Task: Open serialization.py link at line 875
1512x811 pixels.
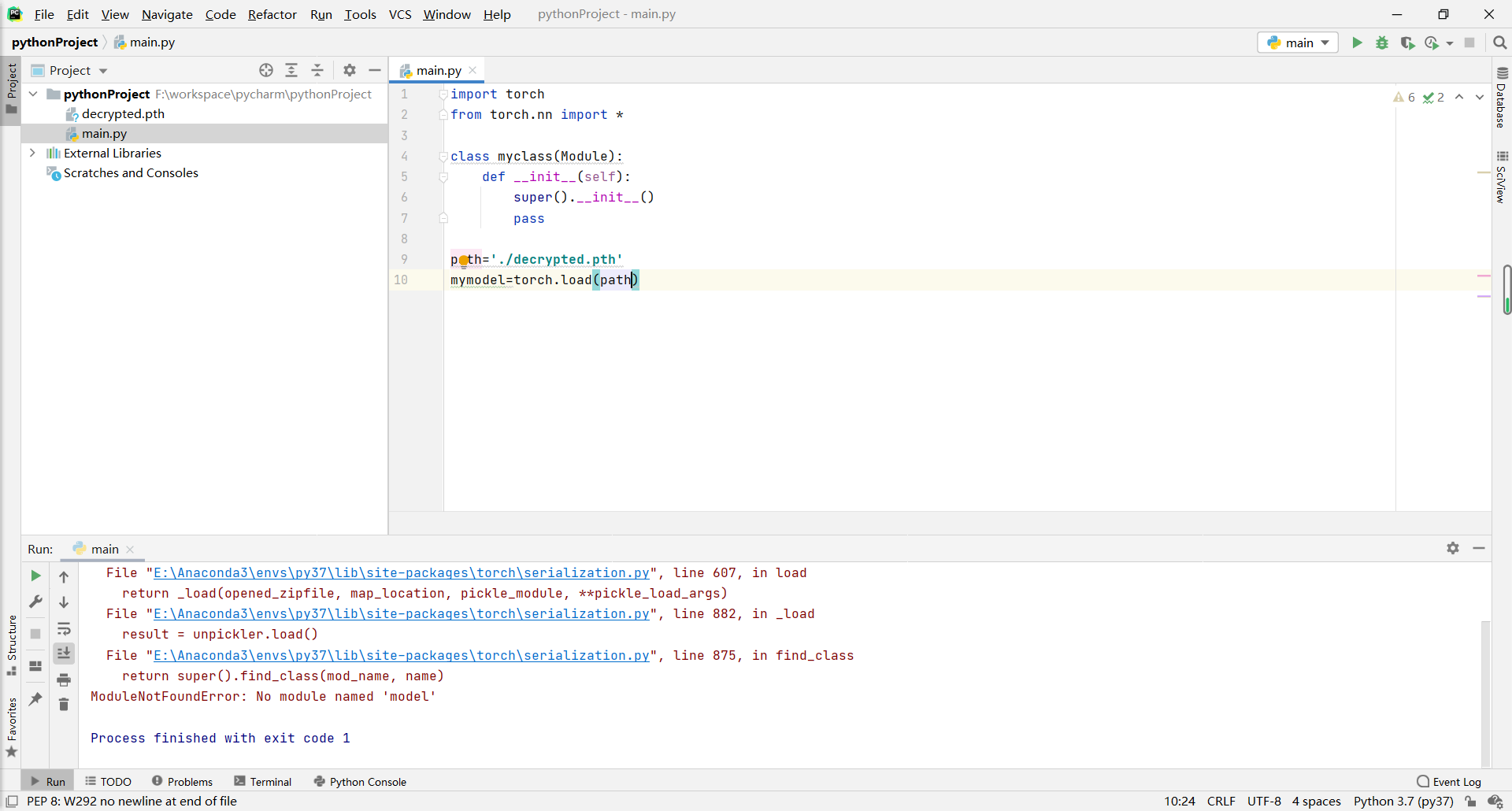Action: pos(402,656)
